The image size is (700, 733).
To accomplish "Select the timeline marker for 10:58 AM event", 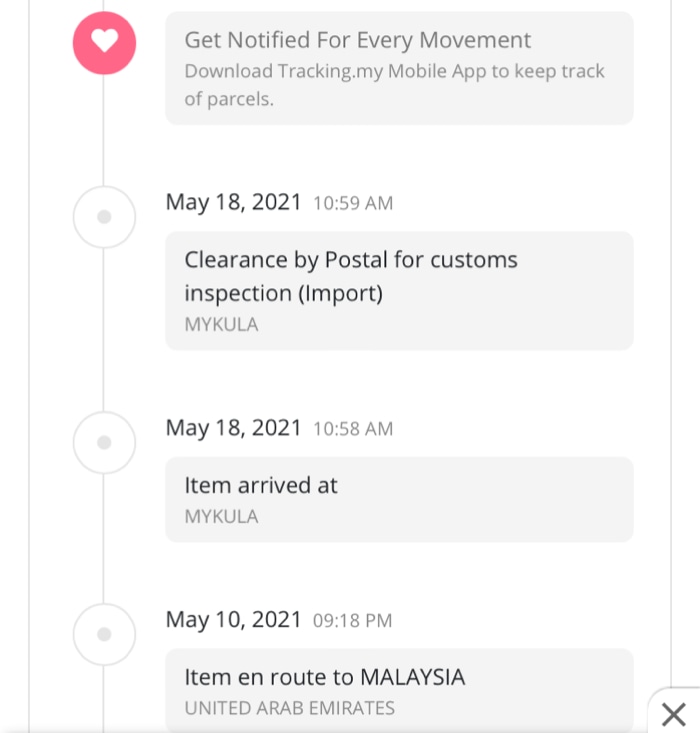I will 104,442.
